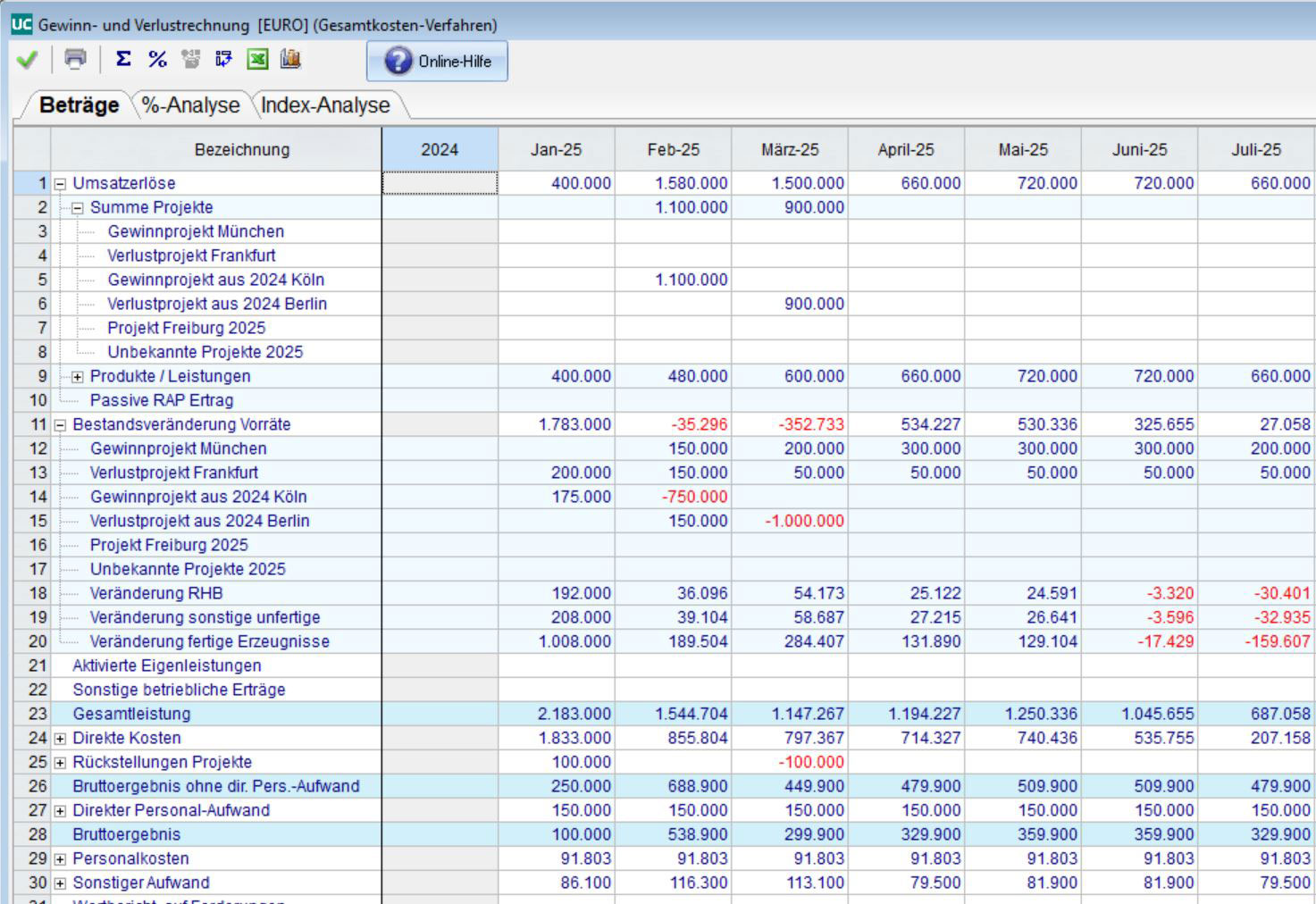Viewport: 1316px width, 904px height.
Task: Expand the Direkte Kosten row
Action: pyautogui.click(x=61, y=739)
